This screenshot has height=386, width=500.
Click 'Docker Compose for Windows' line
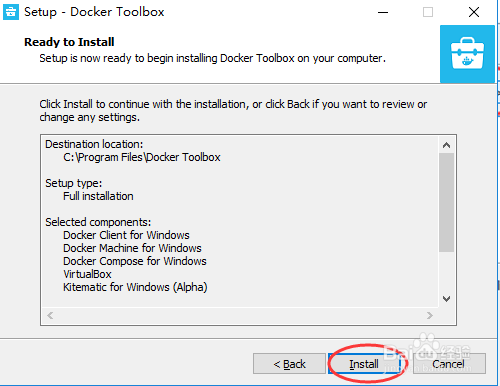(135, 261)
